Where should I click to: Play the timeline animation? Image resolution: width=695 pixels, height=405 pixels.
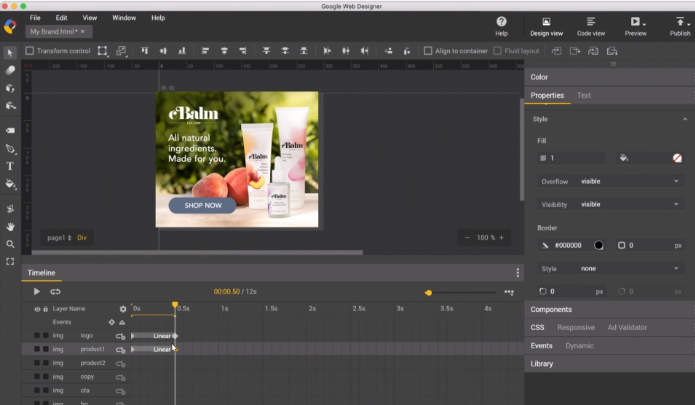(x=37, y=292)
